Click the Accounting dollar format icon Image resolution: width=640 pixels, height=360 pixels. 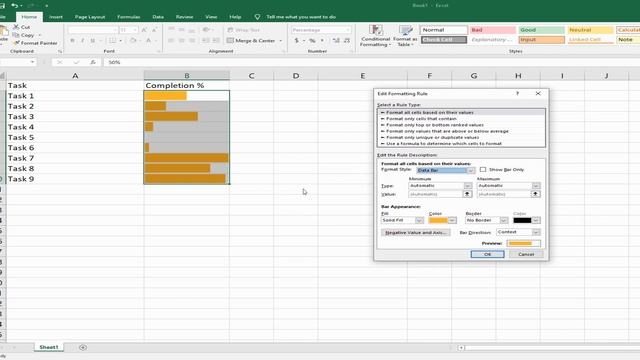click(x=297, y=40)
